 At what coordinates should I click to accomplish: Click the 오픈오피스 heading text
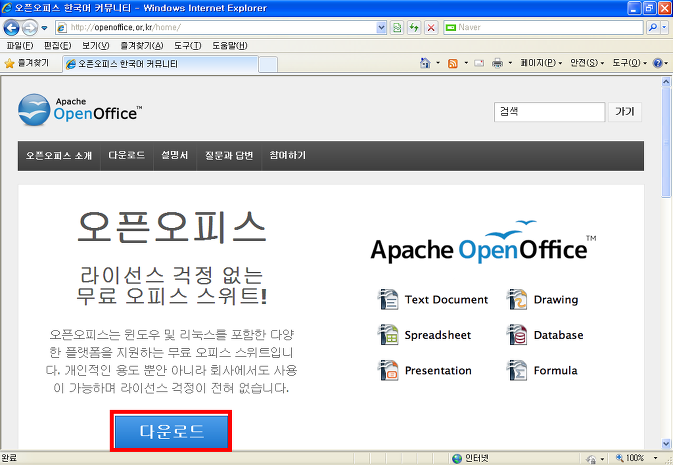[172, 228]
